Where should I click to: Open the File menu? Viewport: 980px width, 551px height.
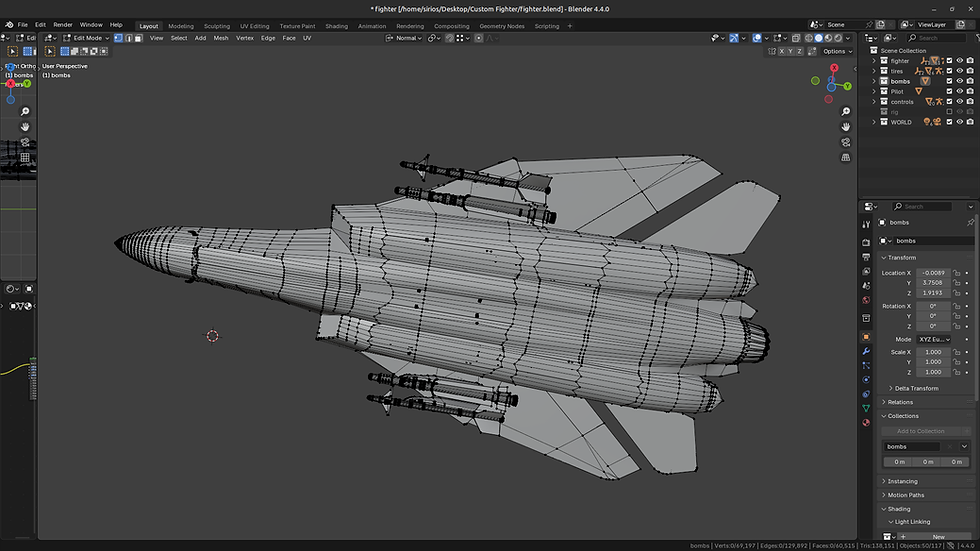(22, 25)
